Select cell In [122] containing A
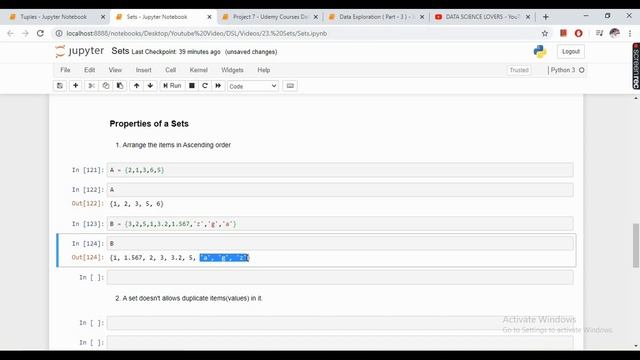Image resolution: width=640 pixels, height=360 pixels. point(340,190)
